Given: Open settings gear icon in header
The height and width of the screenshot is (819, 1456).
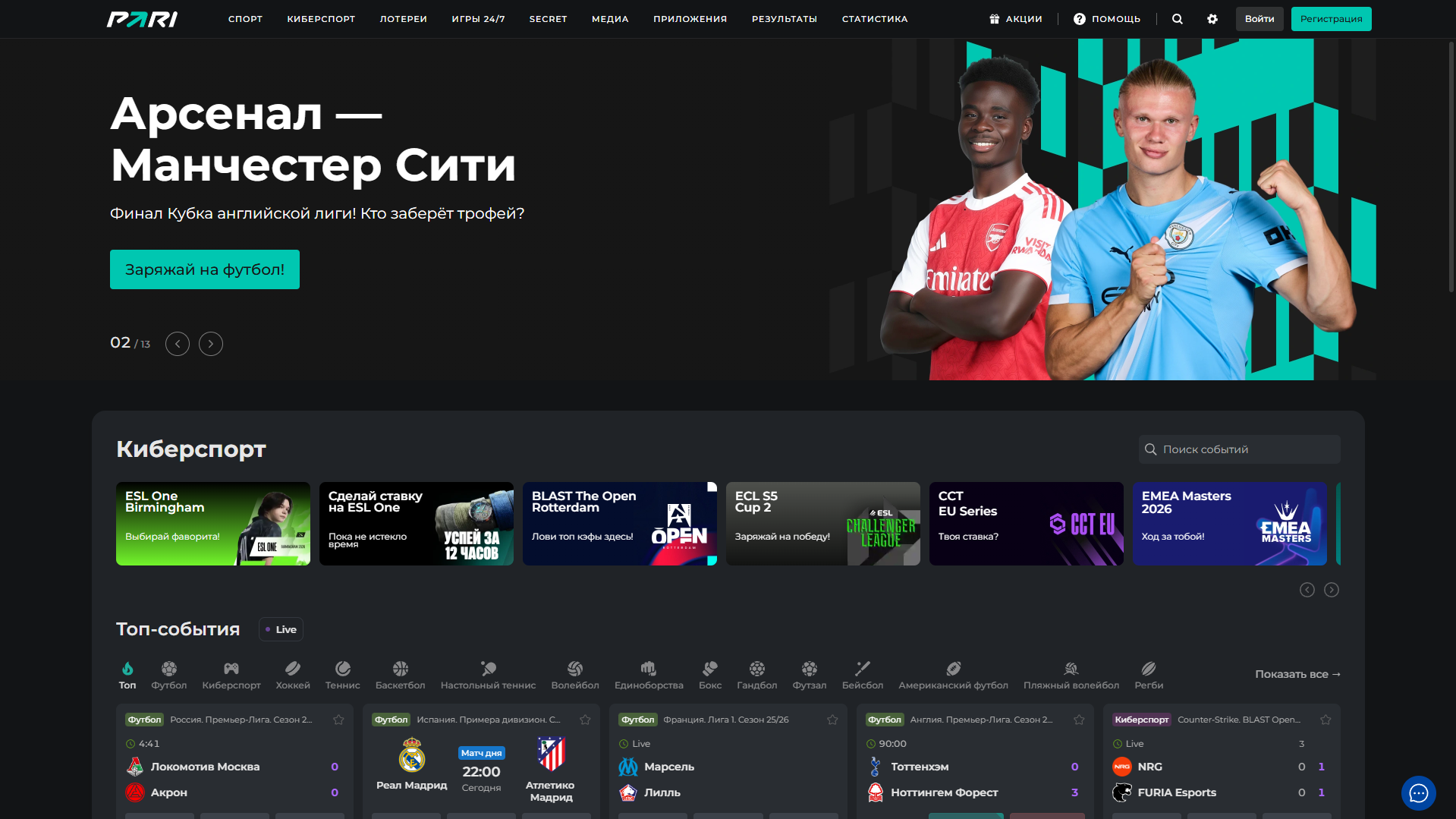Looking at the screenshot, I should (x=1212, y=19).
